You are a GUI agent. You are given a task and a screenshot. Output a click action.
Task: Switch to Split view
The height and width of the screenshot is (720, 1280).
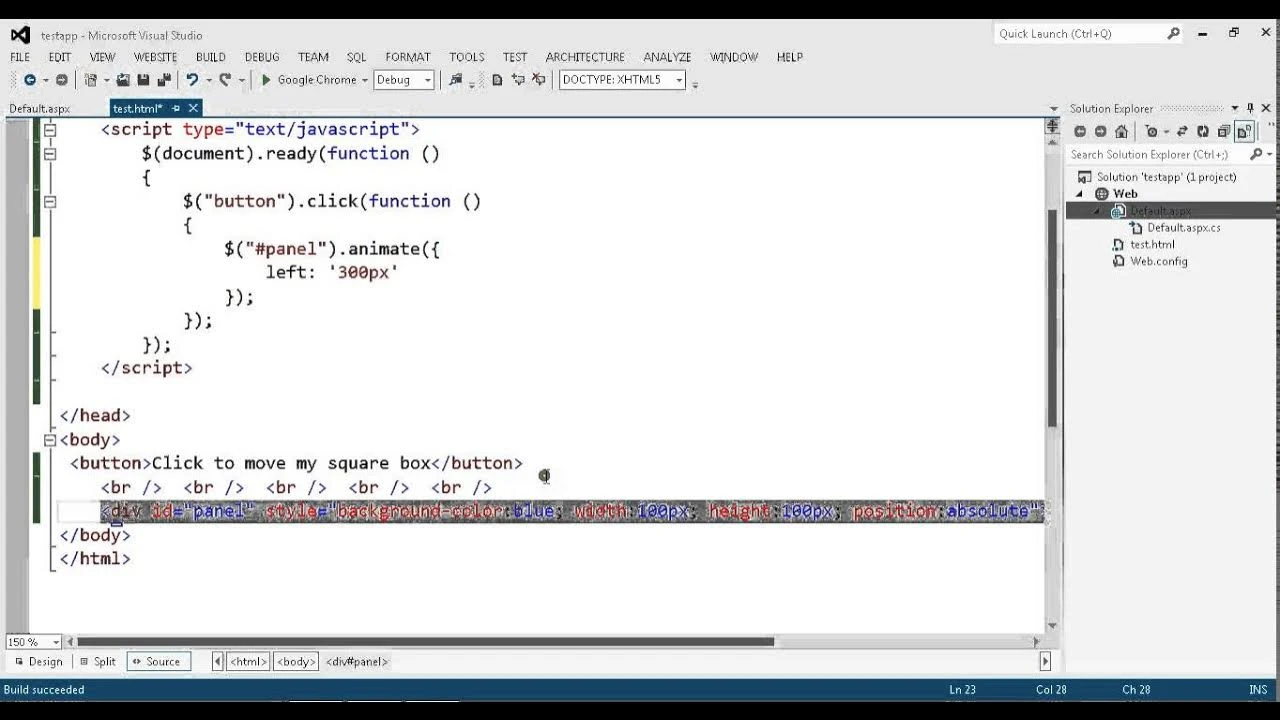pyautogui.click(x=98, y=661)
